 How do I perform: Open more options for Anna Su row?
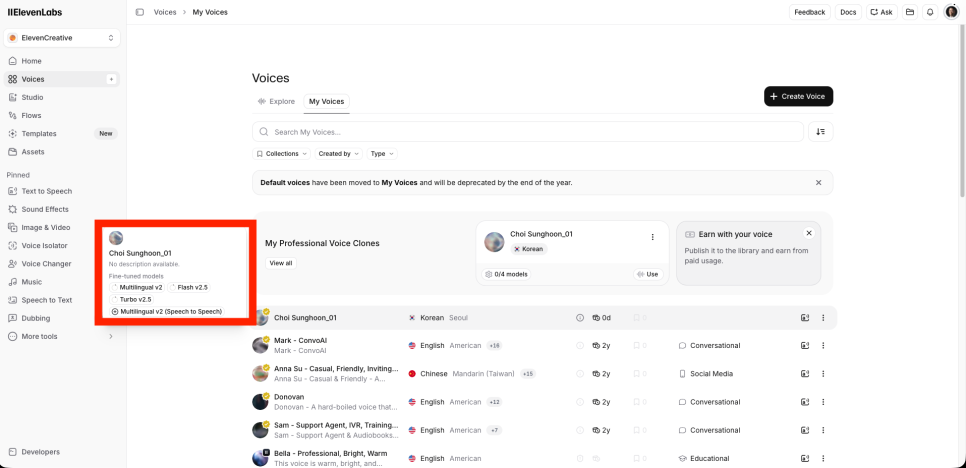pos(823,374)
